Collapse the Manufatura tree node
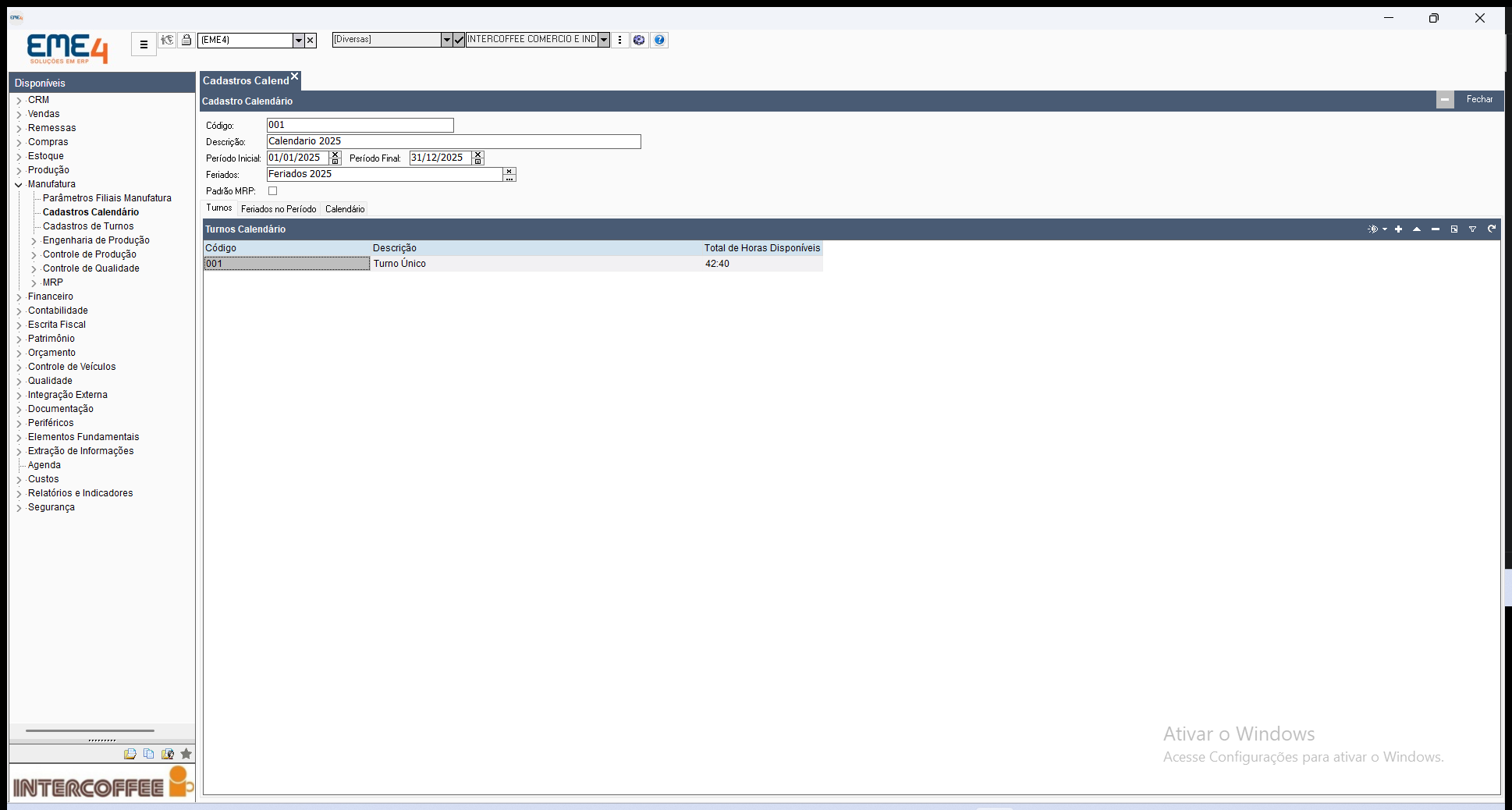 click(19, 185)
